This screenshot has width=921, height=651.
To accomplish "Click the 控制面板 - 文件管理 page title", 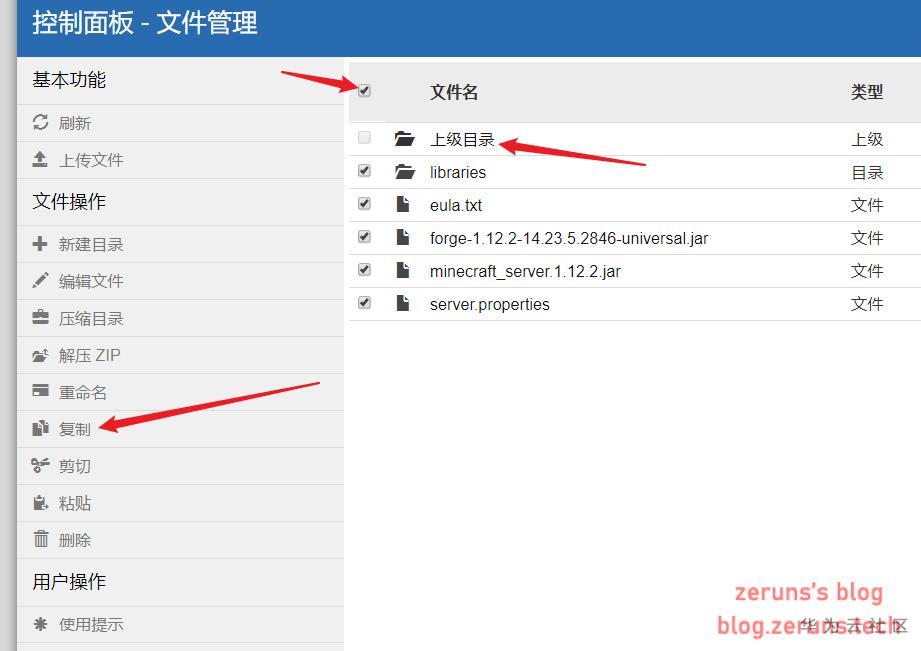I will coord(144,23).
